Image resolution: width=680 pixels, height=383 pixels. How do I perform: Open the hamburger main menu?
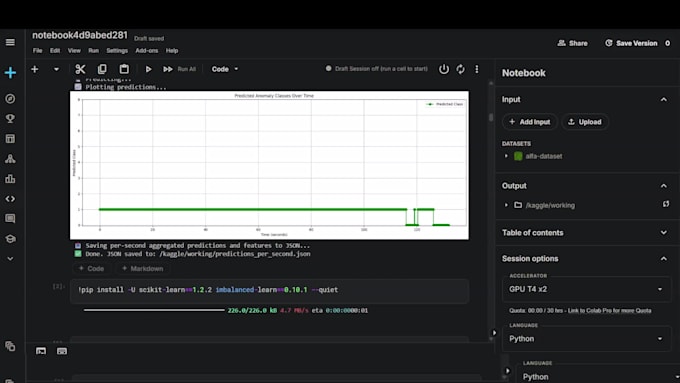tap(10, 42)
